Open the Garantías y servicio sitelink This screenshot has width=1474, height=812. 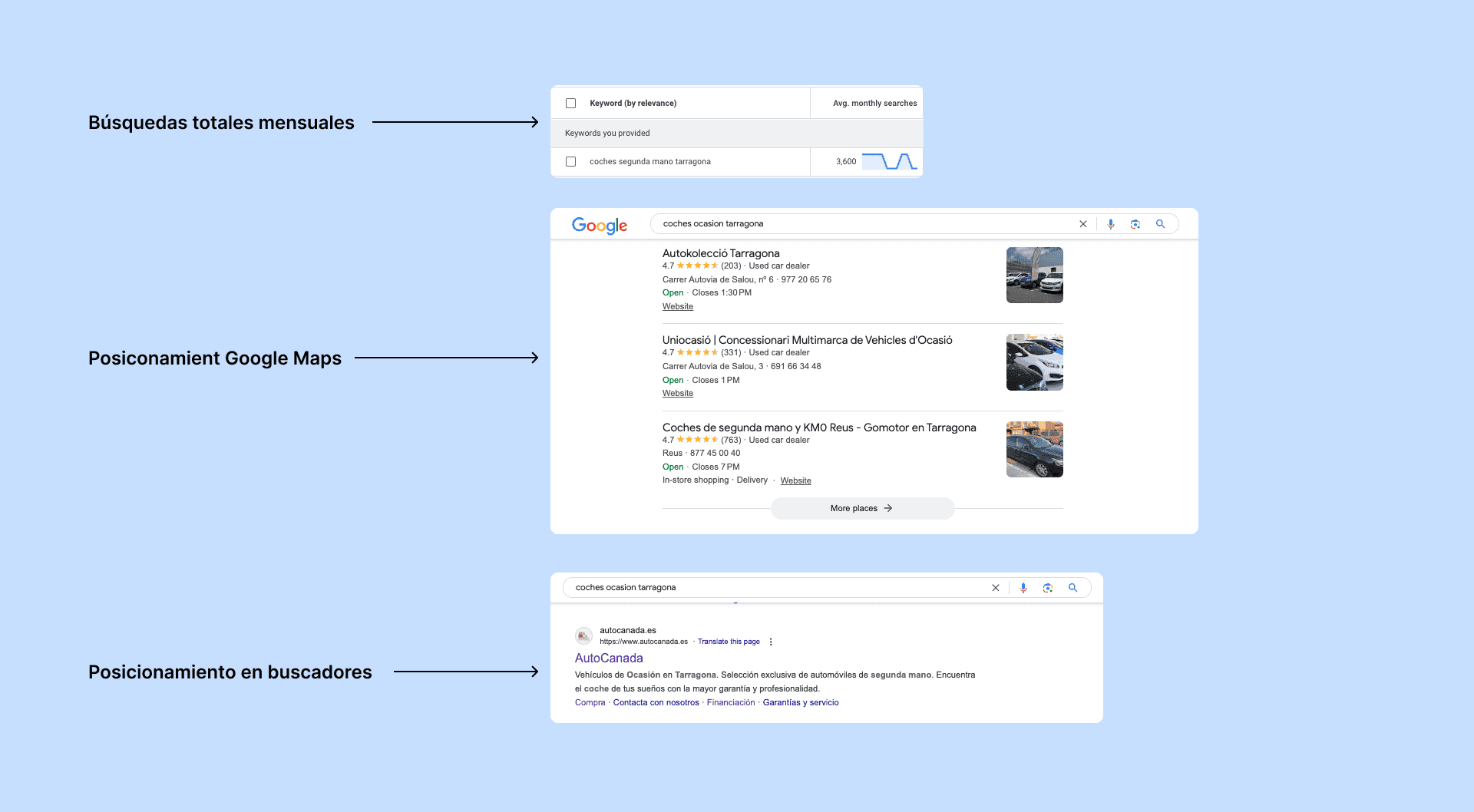801,702
